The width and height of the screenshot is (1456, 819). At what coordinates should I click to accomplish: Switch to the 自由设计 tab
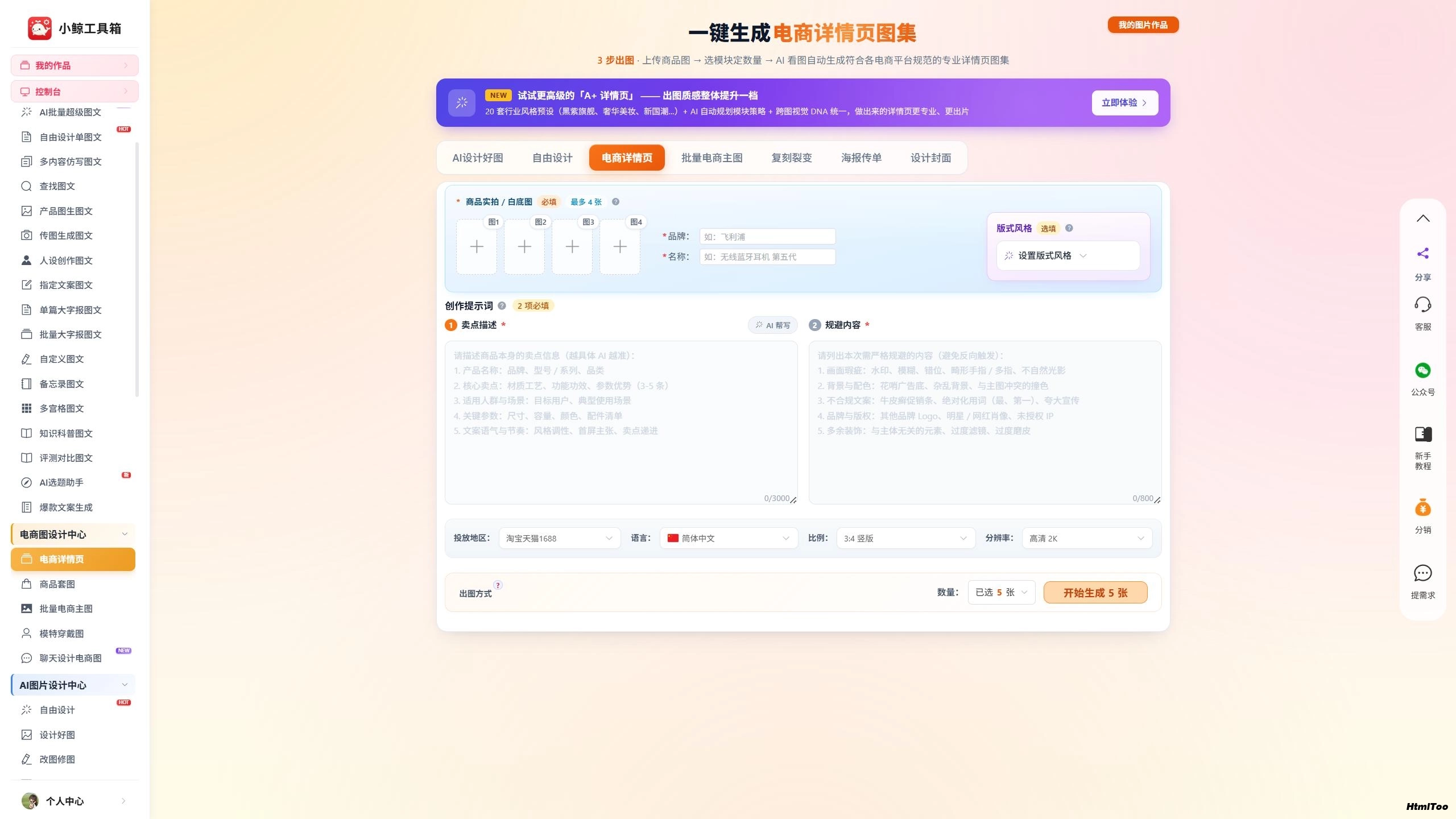(552, 158)
